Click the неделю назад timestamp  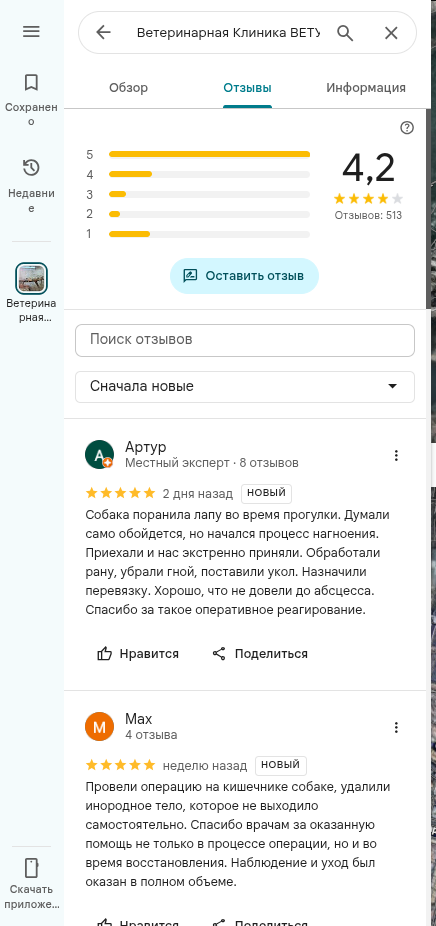205,766
